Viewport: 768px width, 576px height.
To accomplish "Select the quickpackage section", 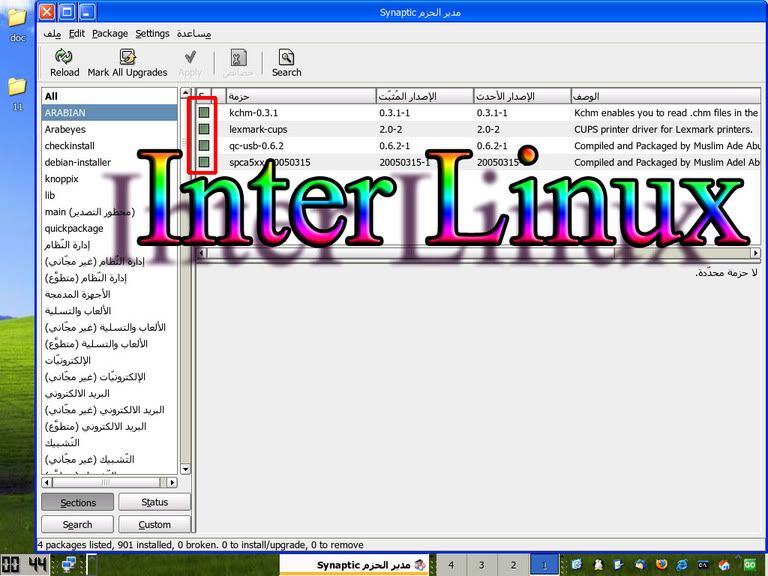I will [x=110, y=228].
